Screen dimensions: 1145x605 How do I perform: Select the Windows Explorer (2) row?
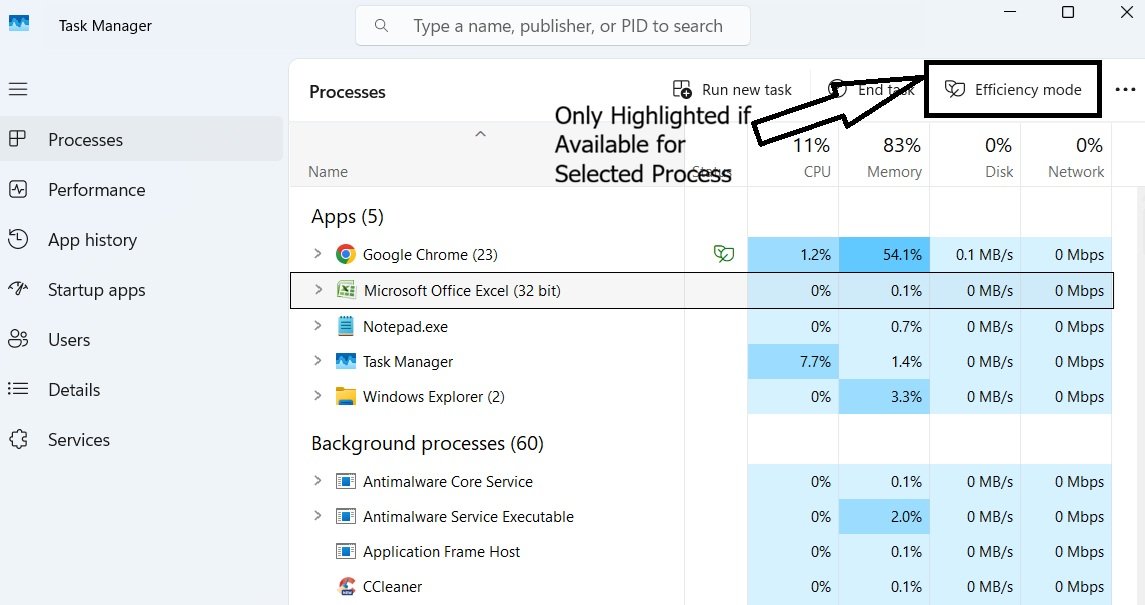click(x=701, y=396)
